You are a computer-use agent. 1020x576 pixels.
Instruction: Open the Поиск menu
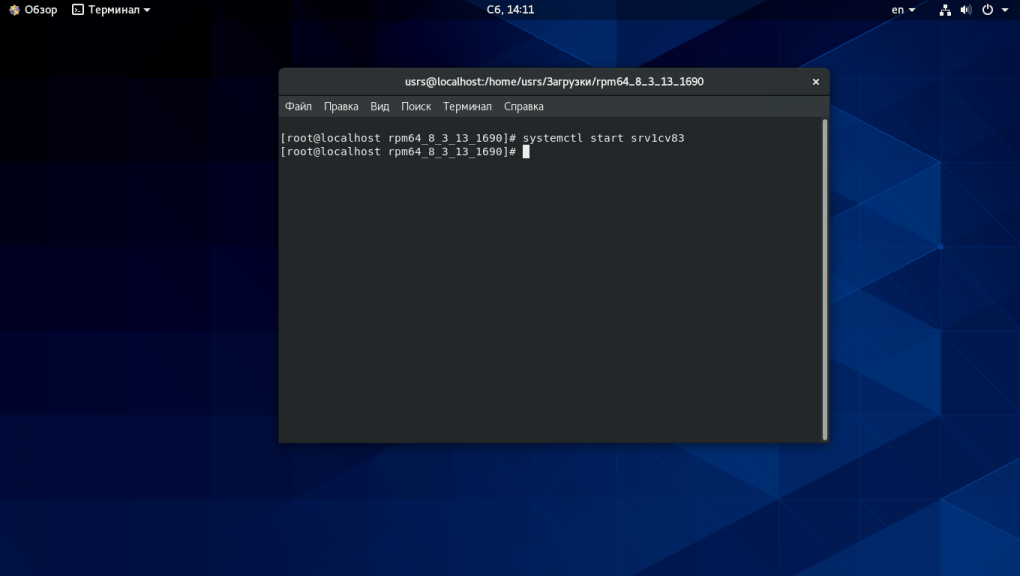[416, 106]
